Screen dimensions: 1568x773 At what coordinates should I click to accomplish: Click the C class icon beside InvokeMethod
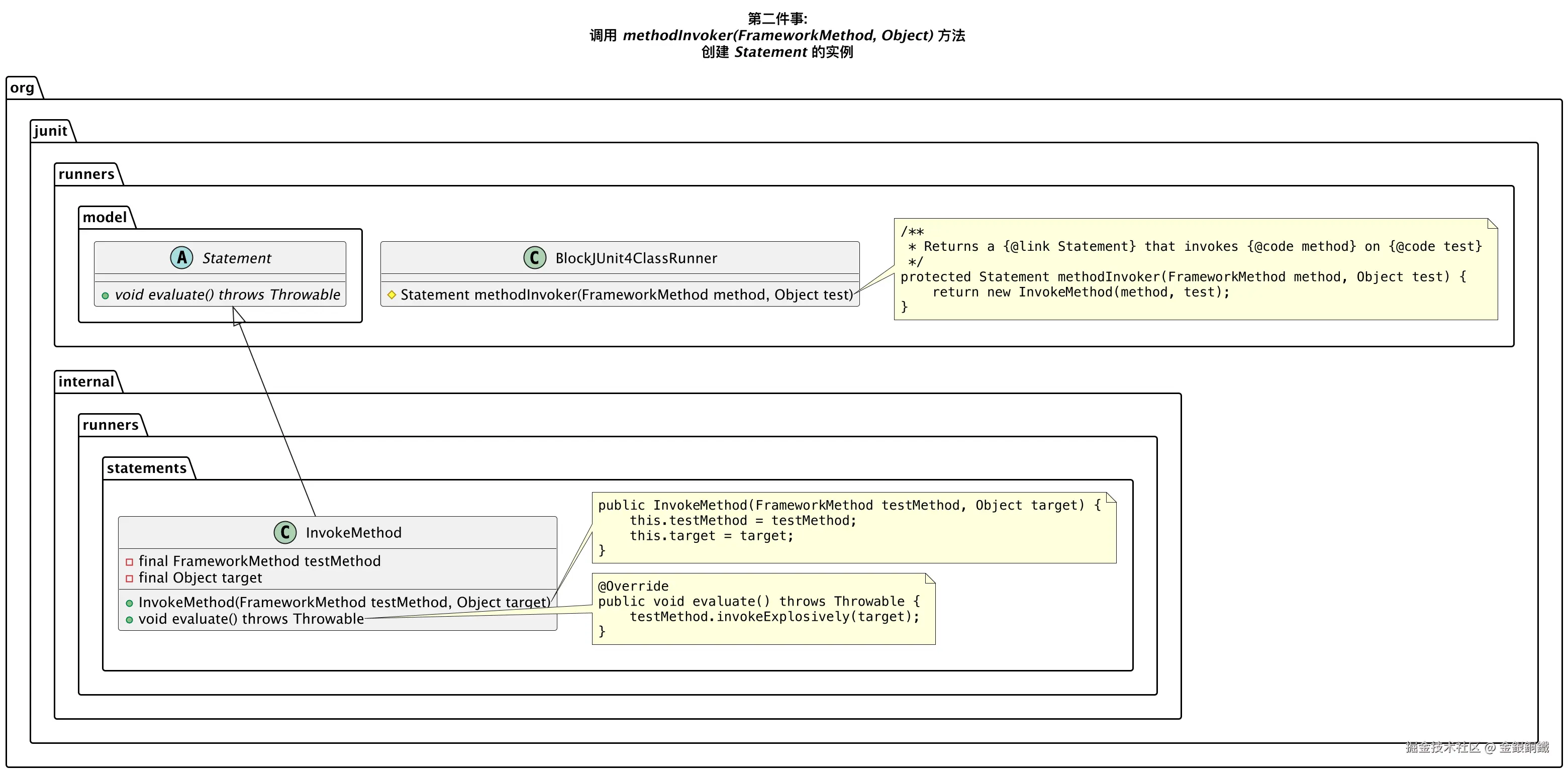click(x=285, y=532)
